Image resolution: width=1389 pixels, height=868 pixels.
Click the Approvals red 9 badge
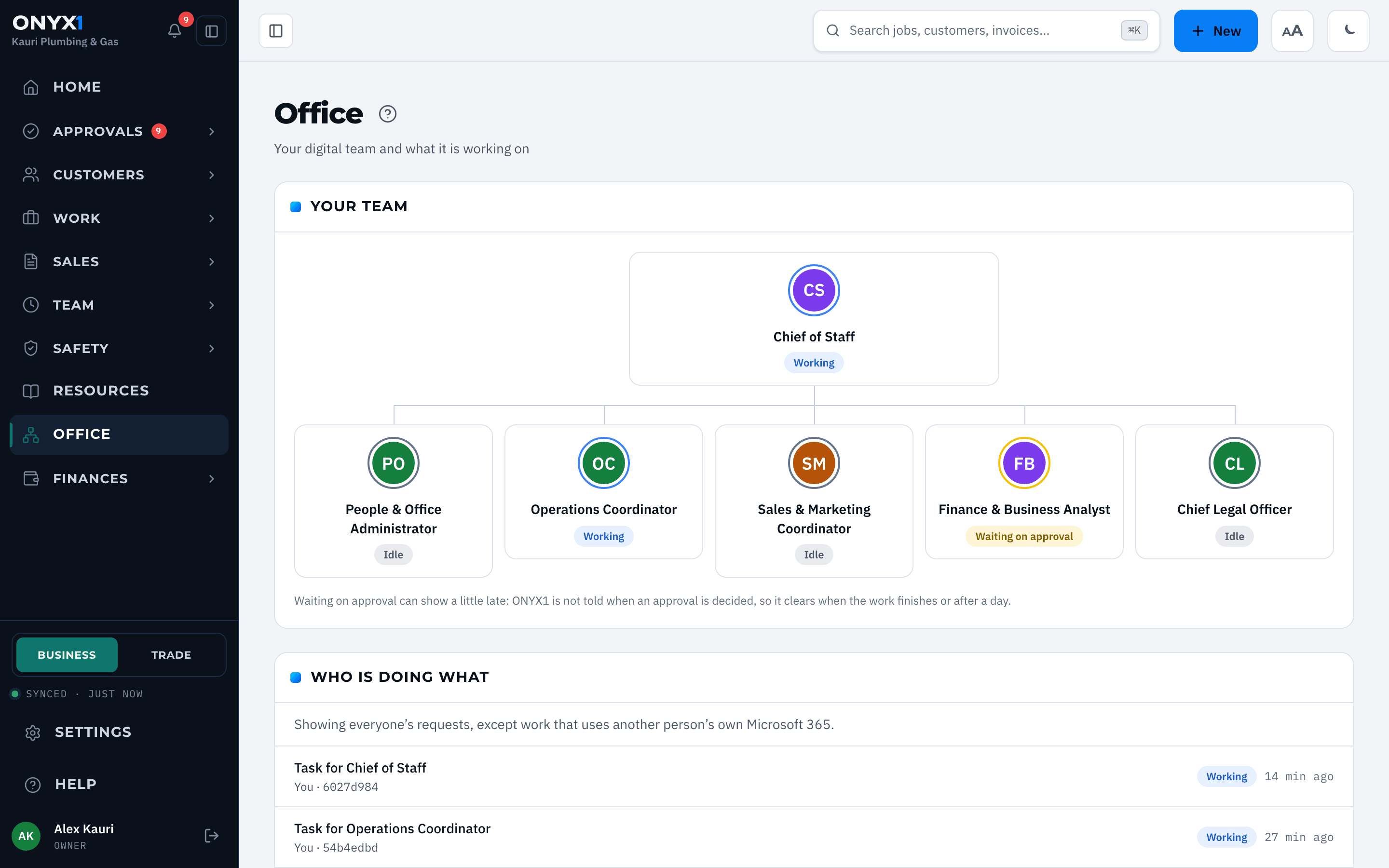coord(159,131)
